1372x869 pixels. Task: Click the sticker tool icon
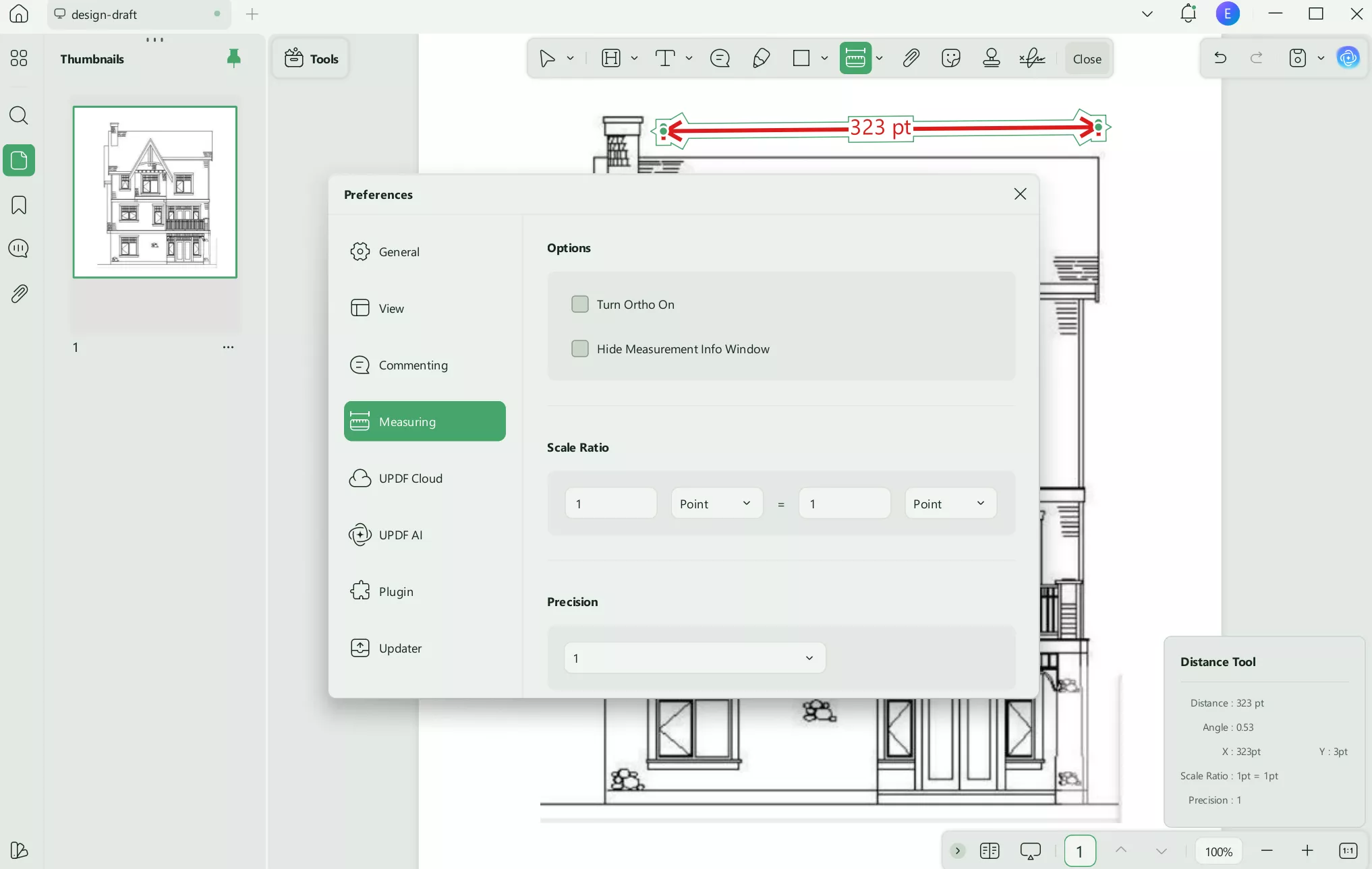click(950, 59)
